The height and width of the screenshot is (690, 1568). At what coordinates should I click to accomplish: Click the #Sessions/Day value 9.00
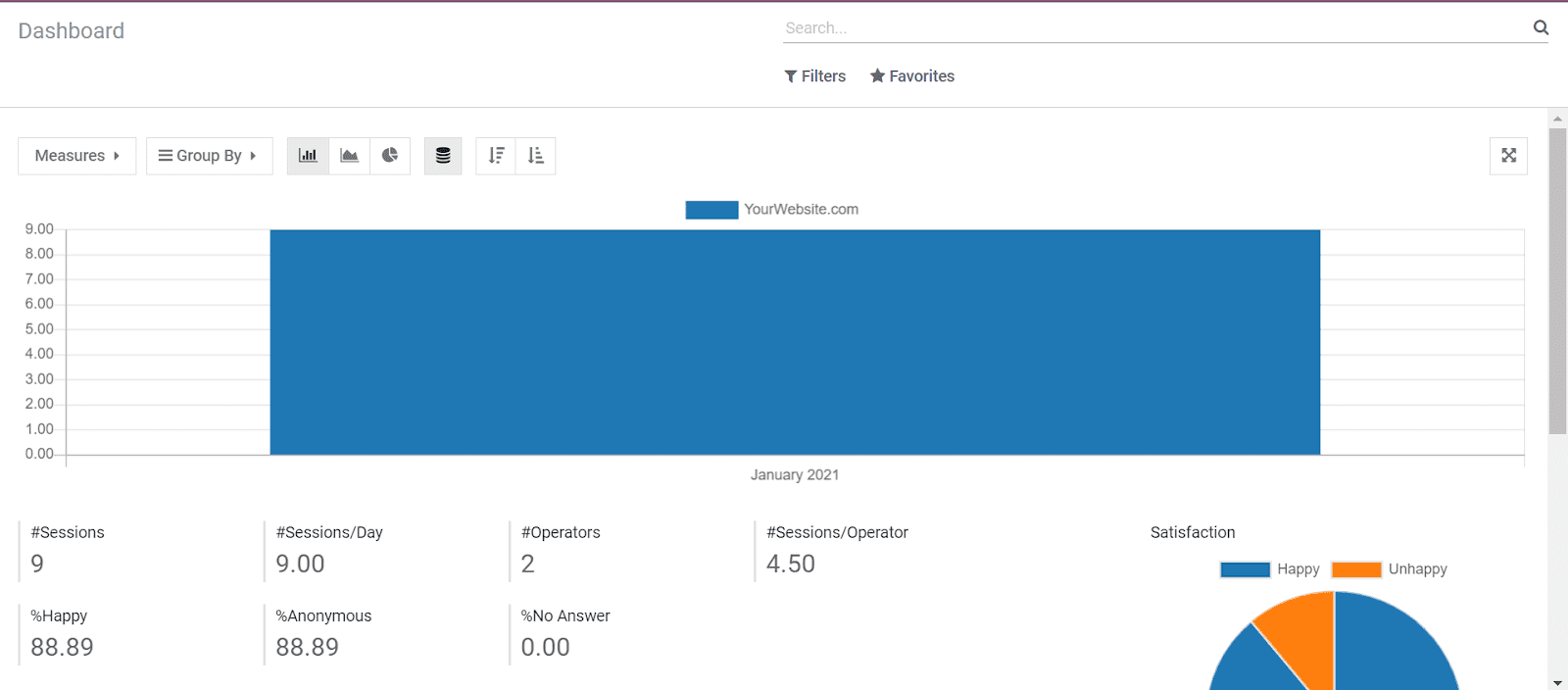click(300, 564)
